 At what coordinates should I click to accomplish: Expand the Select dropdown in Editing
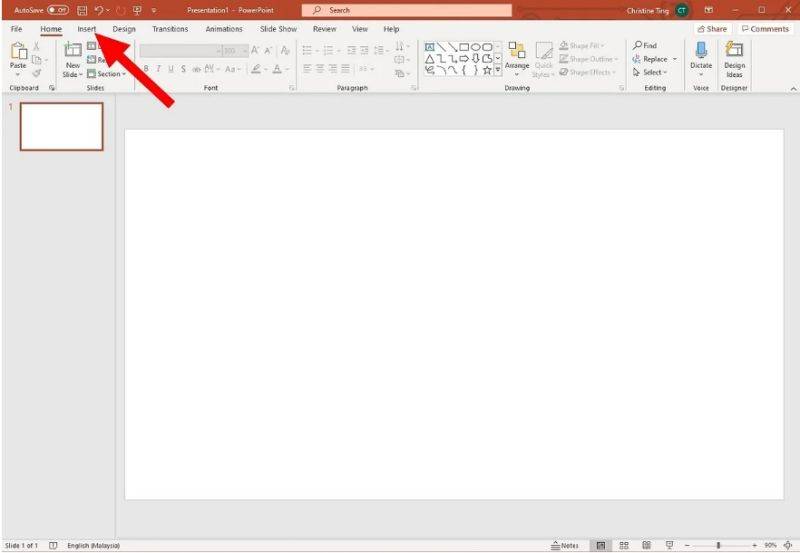pos(653,72)
